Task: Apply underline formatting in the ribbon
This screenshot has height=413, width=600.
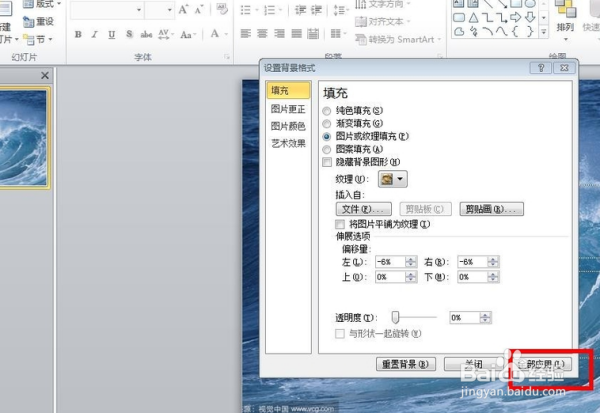Action: tap(111, 34)
